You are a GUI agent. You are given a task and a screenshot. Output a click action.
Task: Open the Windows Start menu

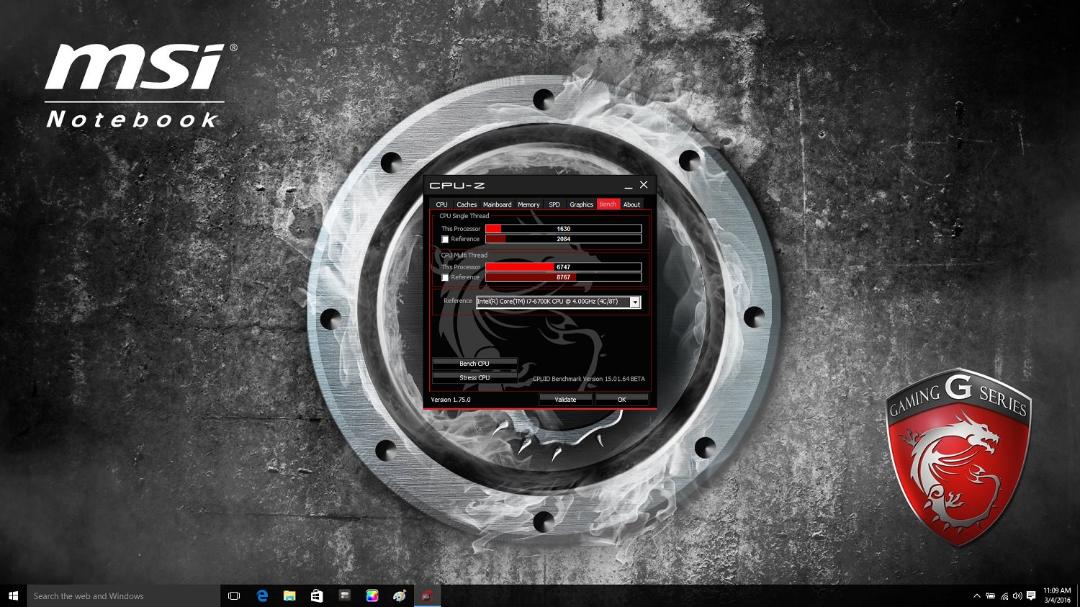click(13, 596)
